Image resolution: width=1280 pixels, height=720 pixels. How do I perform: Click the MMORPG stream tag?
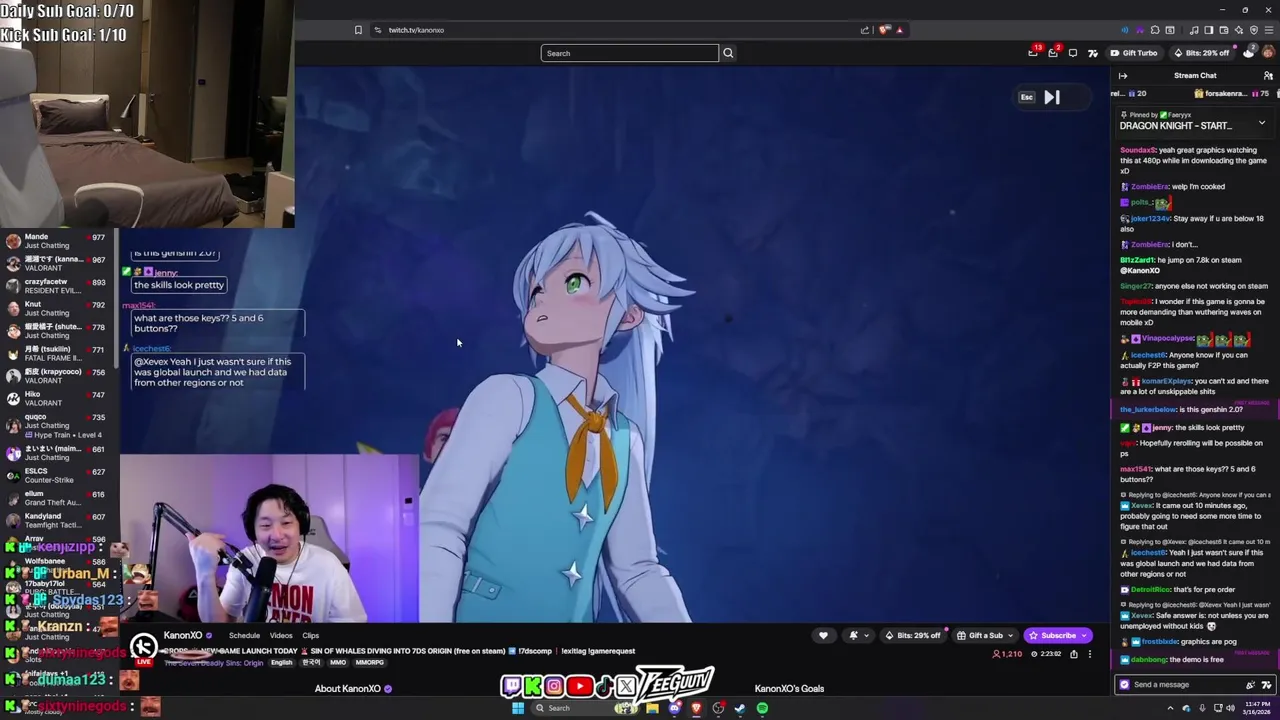[369, 663]
